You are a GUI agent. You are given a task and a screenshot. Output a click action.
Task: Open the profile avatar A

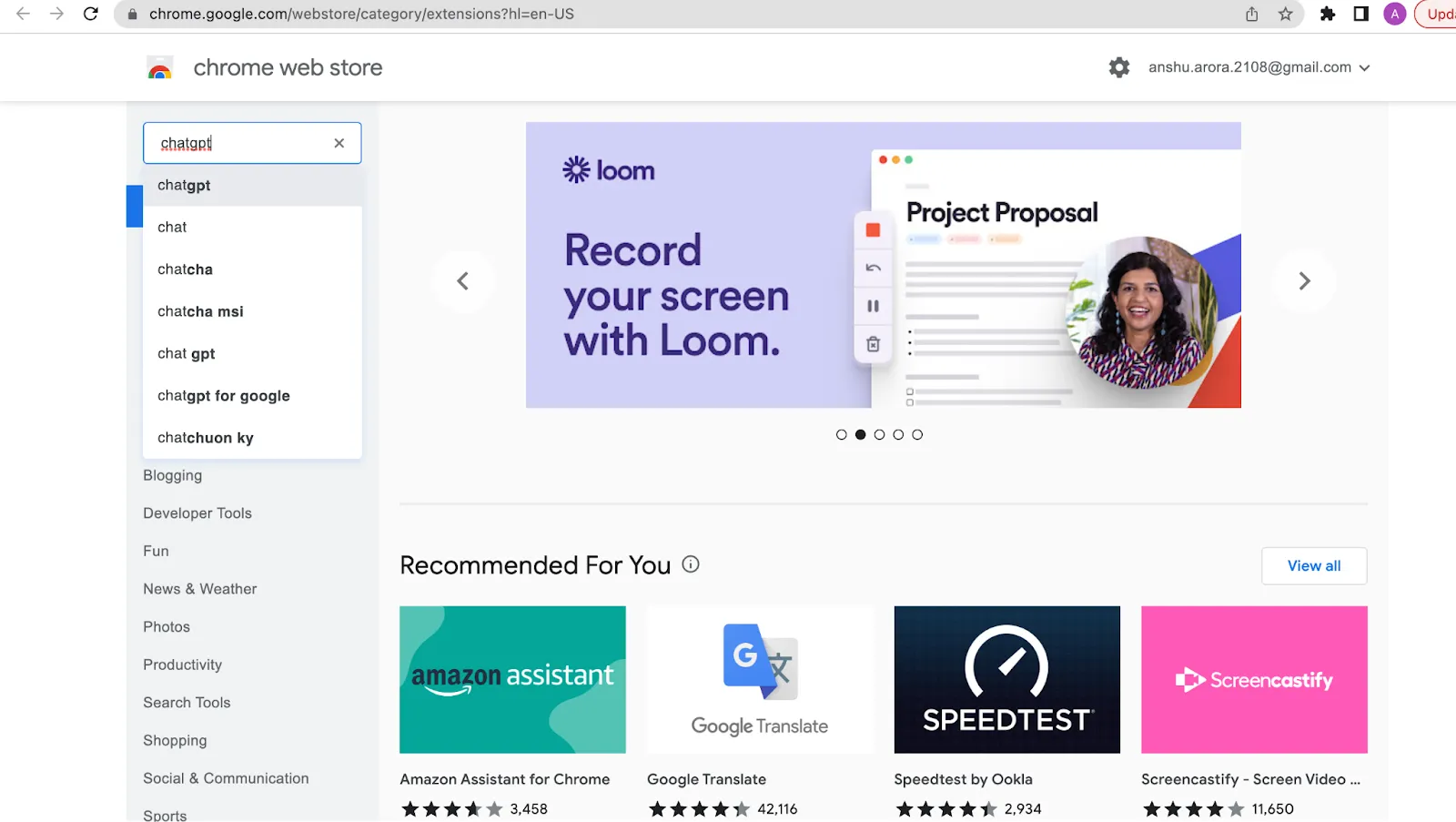click(x=1394, y=14)
